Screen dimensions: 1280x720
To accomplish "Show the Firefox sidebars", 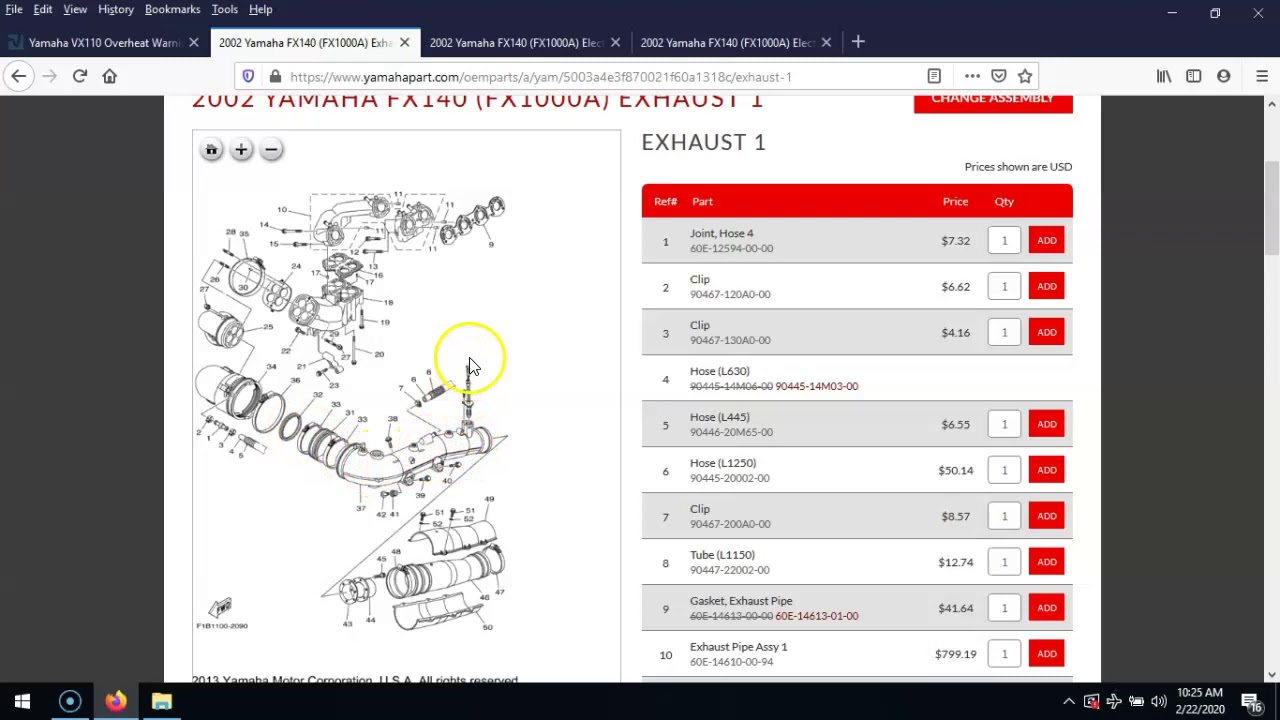I will 1194,76.
